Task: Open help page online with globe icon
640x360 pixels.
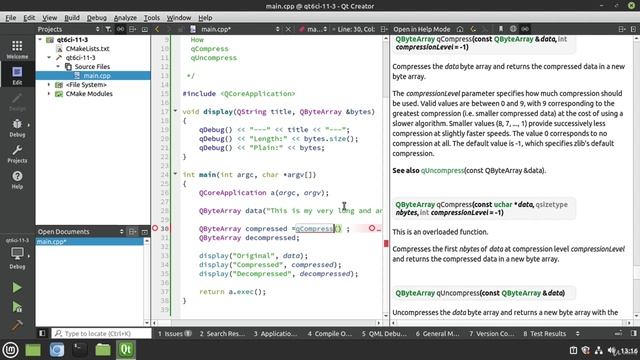Action: pos(513,29)
